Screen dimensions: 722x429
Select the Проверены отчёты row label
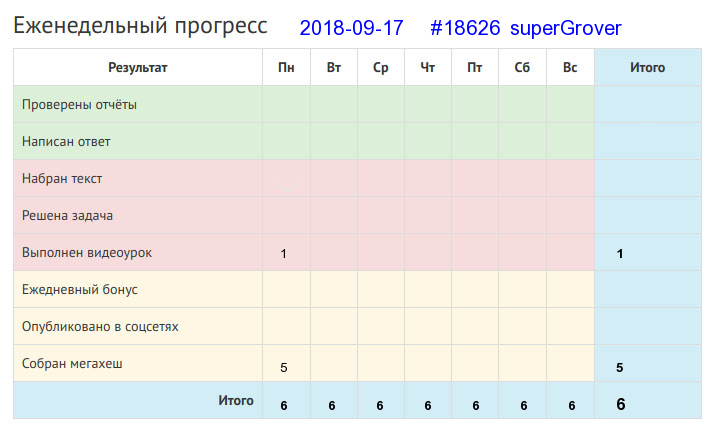pyautogui.click(x=79, y=104)
